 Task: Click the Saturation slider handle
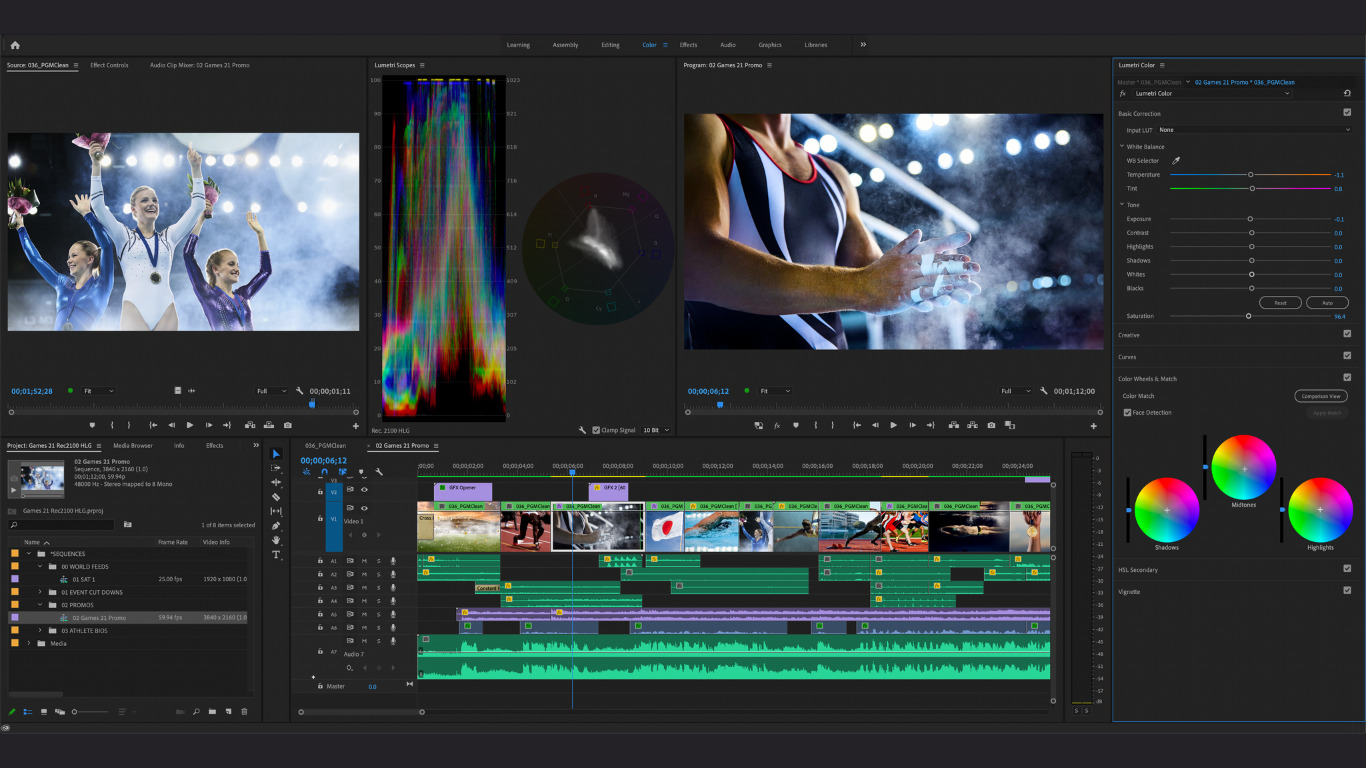pos(1248,316)
